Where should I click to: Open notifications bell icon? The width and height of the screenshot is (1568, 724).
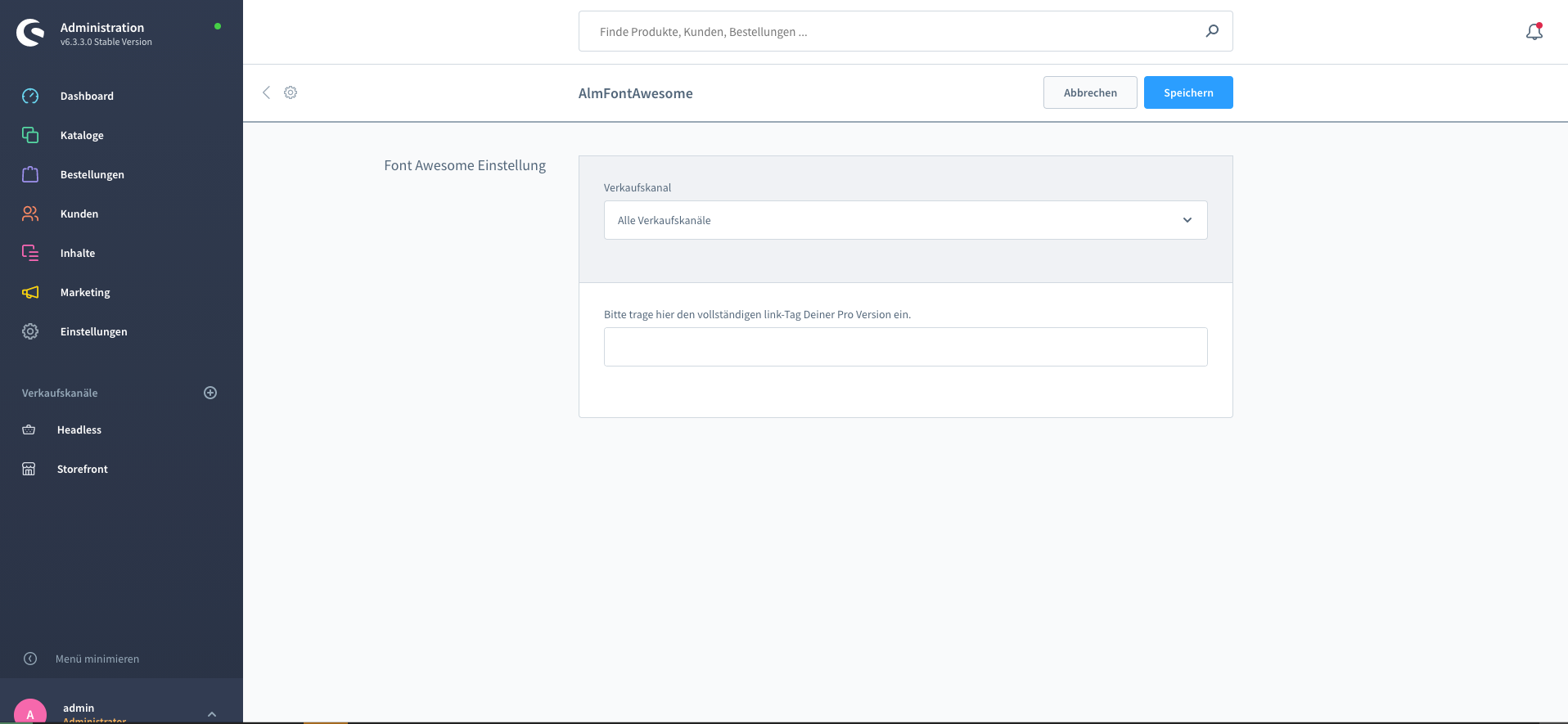tap(1534, 32)
